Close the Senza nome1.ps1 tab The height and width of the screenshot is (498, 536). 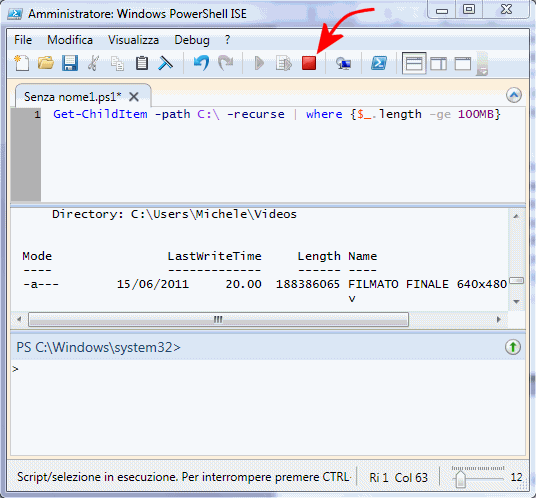pos(134,97)
